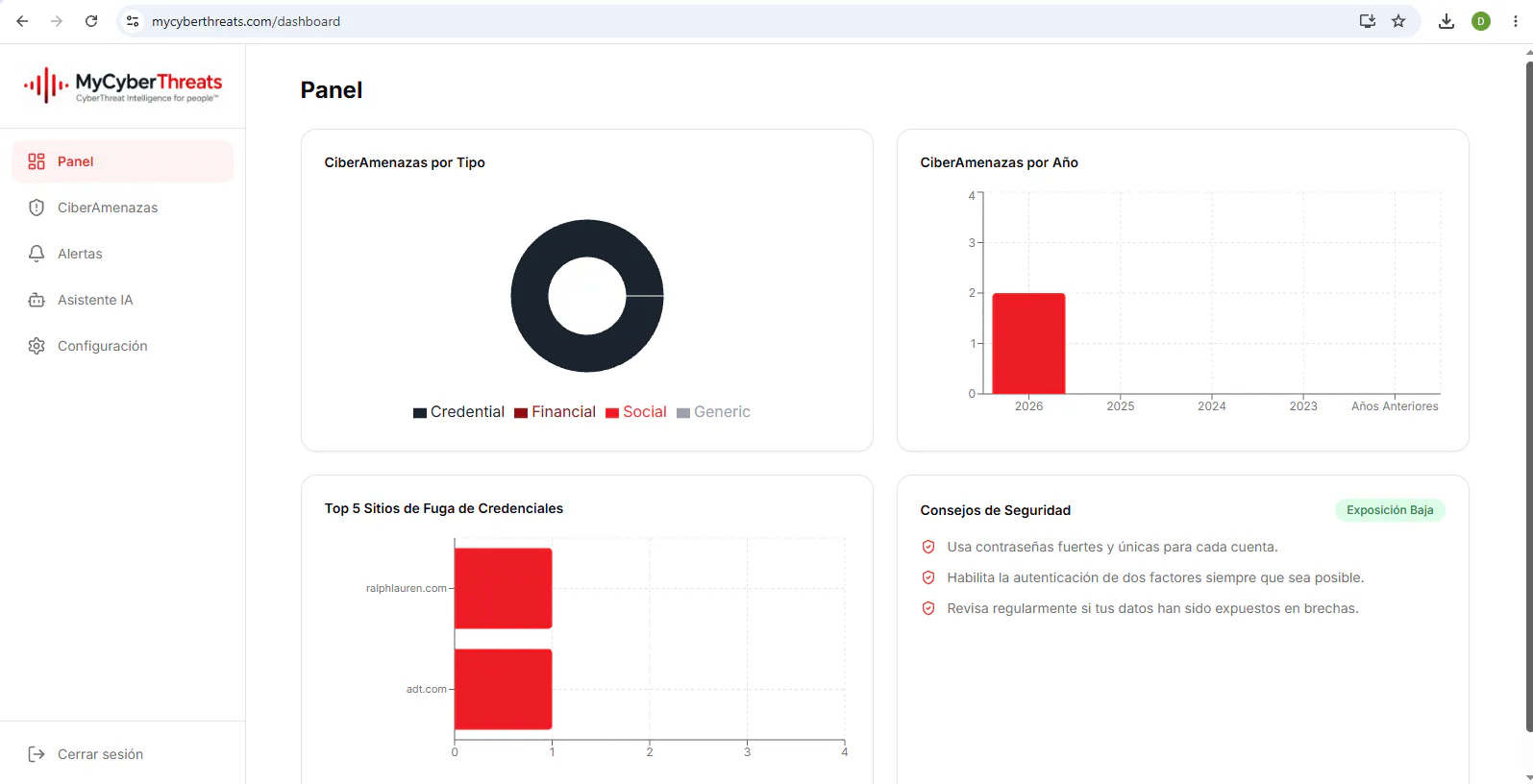Click the data breach review tip shield icon
This screenshot has height=784, width=1533.
928,608
